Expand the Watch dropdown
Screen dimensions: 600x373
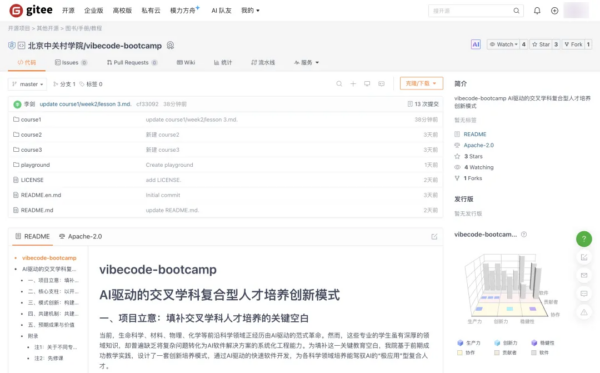(x=503, y=44)
